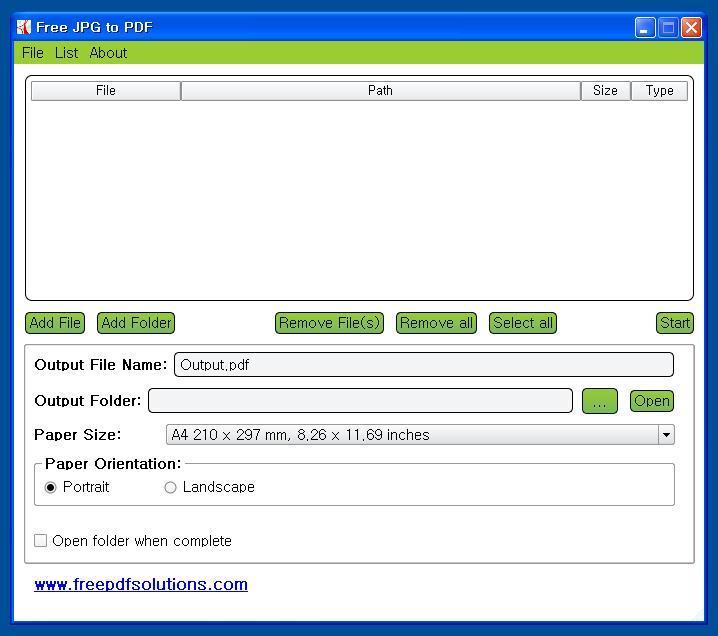Viewport: 718px width, 636px height.
Task: Click the Add File button
Action: click(x=55, y=323)
